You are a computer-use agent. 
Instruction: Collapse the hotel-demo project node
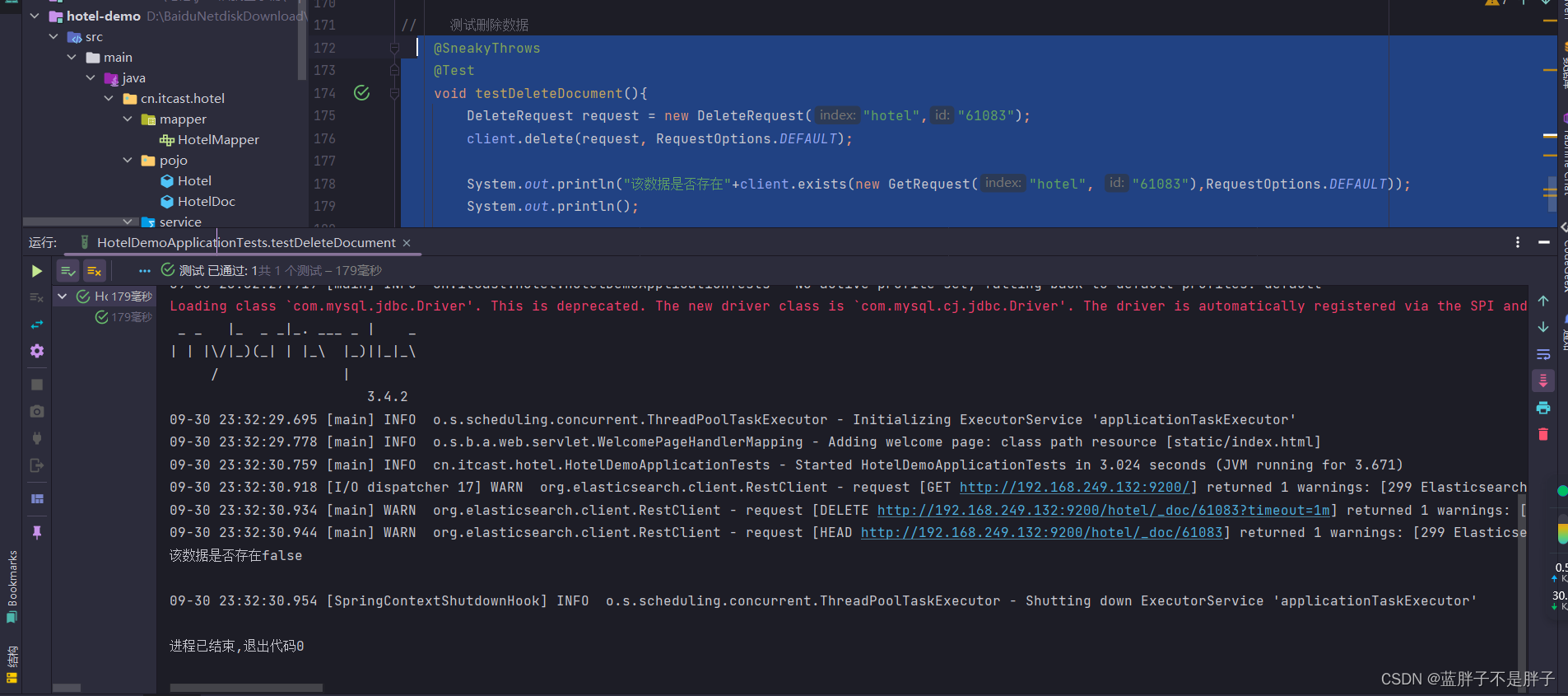coord(35,16)
